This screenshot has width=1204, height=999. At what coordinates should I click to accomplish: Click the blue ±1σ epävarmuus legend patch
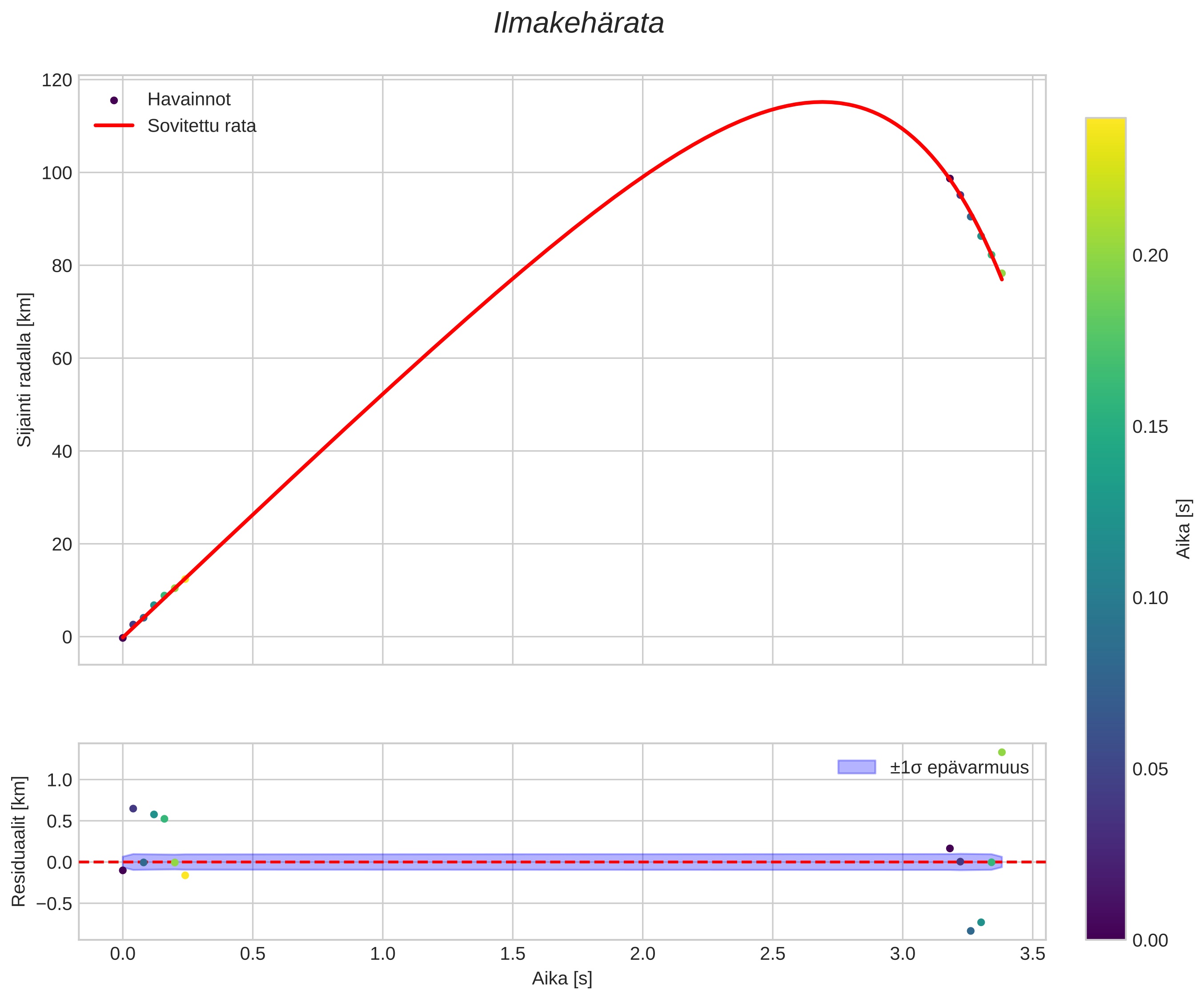[857, 767]
